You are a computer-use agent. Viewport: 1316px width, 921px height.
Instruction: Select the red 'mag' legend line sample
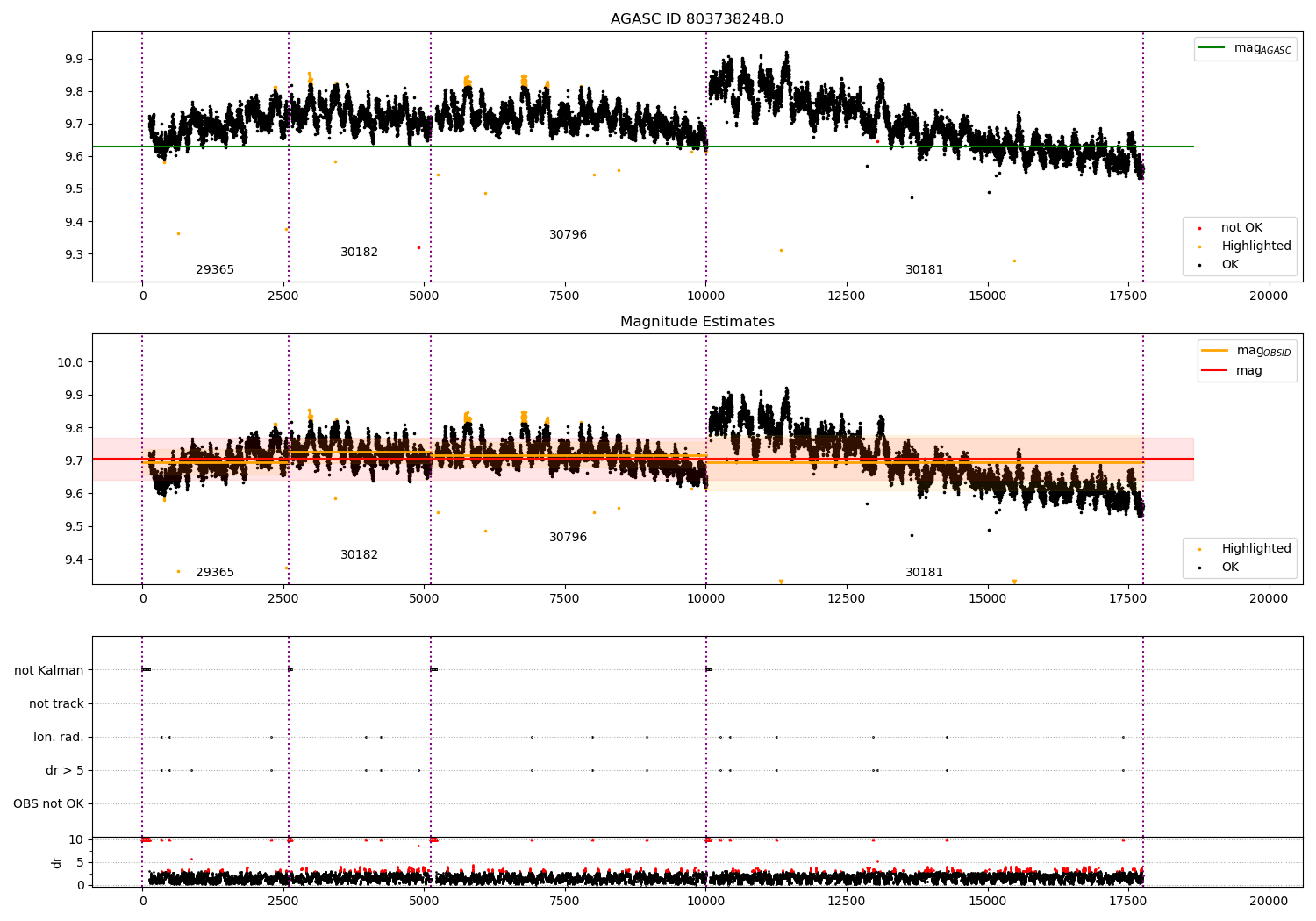[1215, 371]
